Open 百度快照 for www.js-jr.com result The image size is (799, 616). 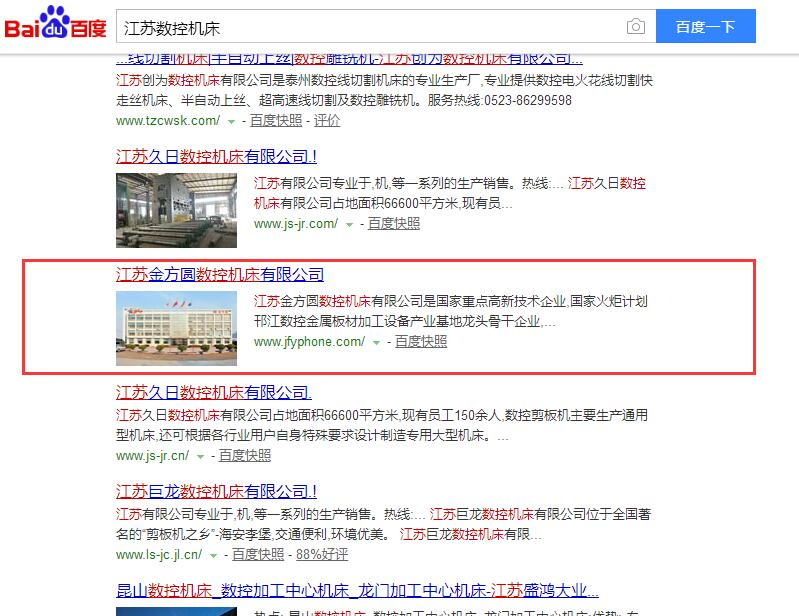[393, 224]
